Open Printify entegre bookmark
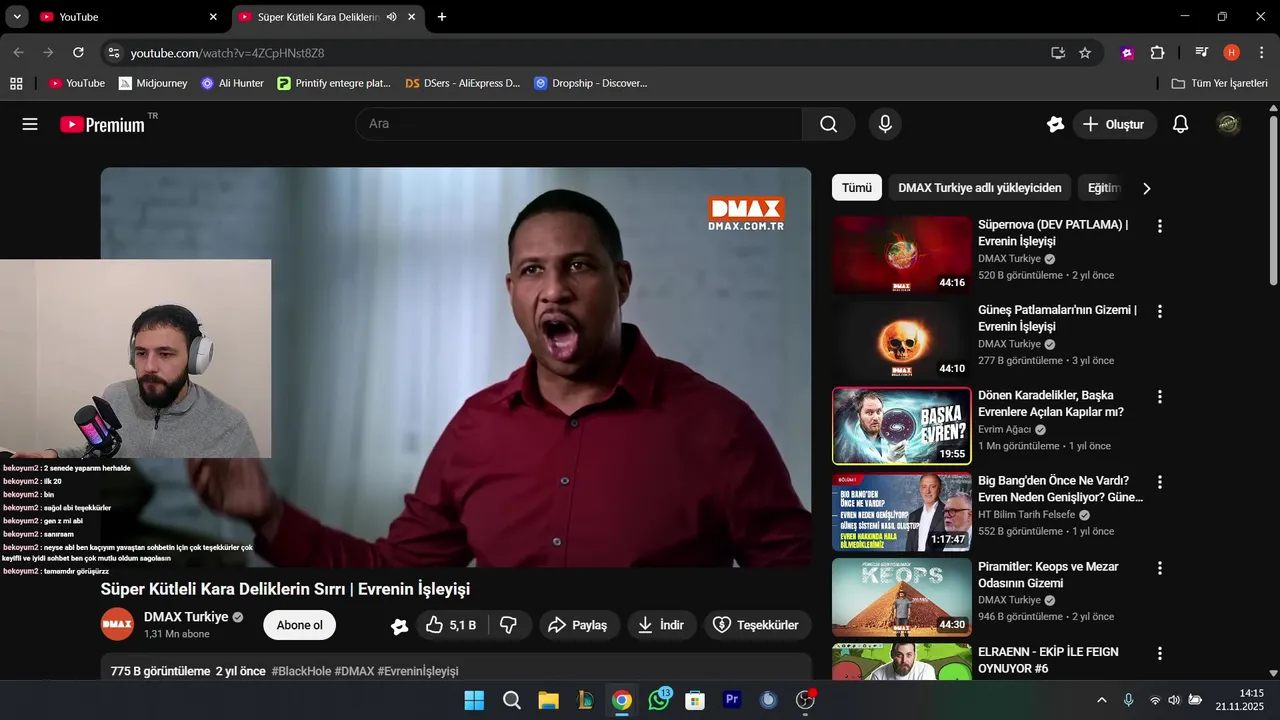 tap(334, 83)
